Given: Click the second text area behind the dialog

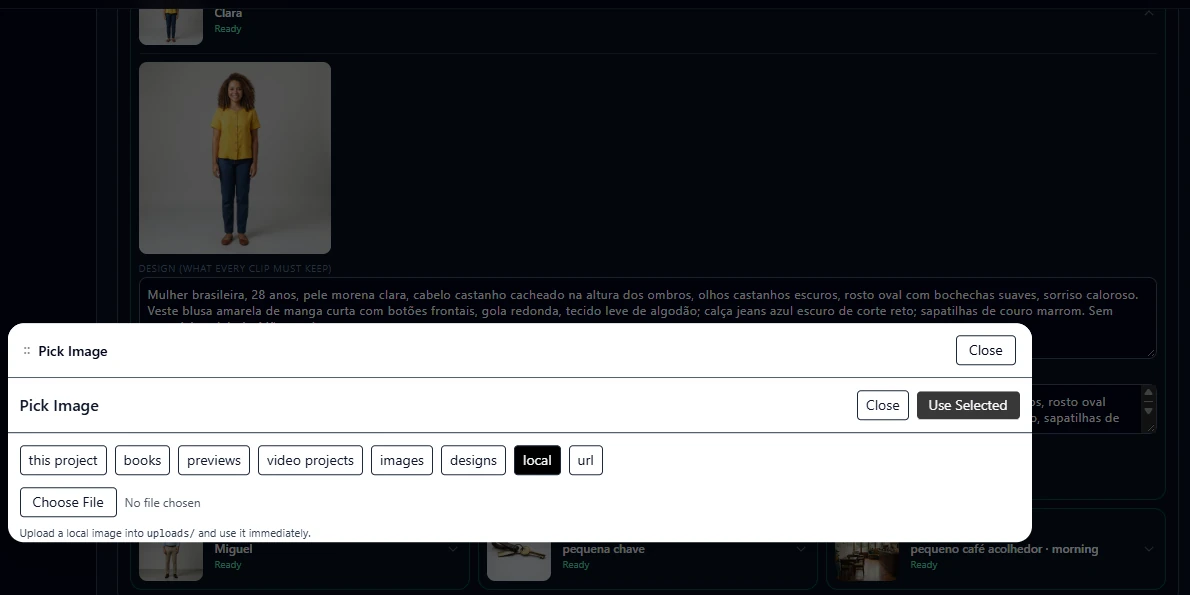Looking at the screenshot, I should coord(1093,409).
